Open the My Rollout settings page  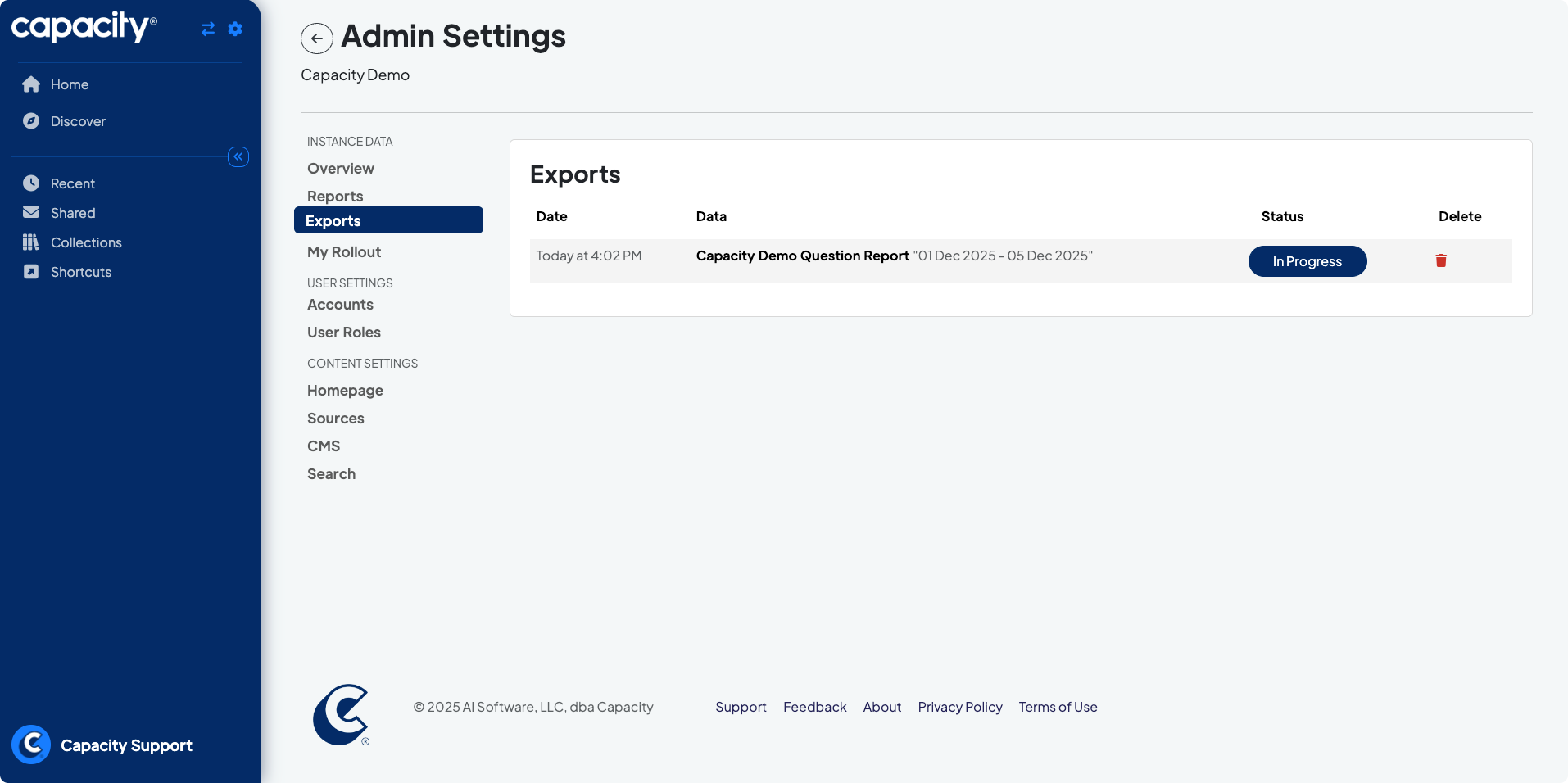pos(344,252)
